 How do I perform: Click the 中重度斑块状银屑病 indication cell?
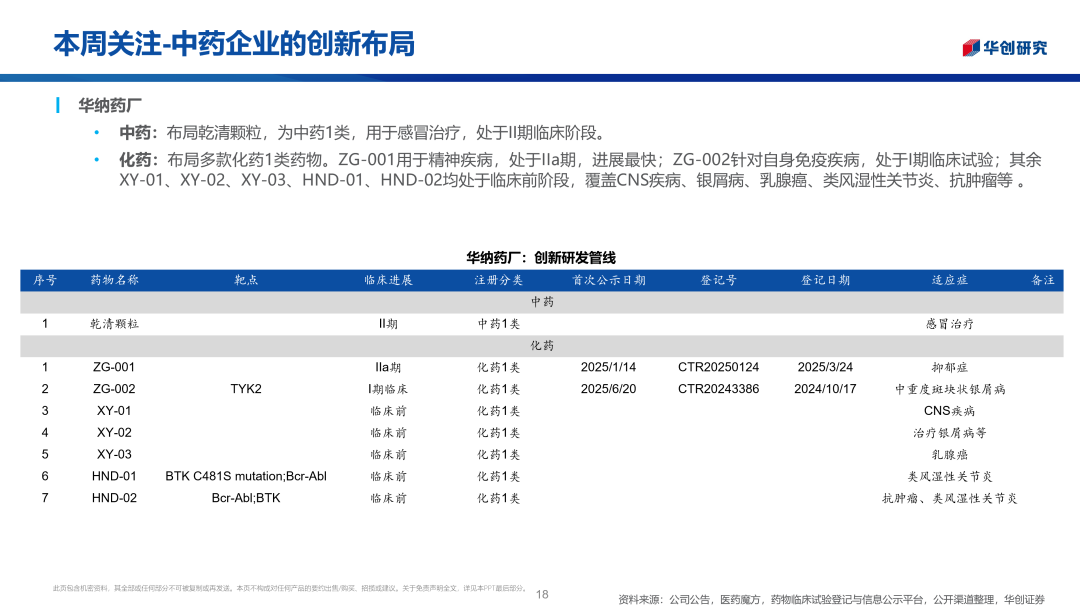click(x=950, y=389)
